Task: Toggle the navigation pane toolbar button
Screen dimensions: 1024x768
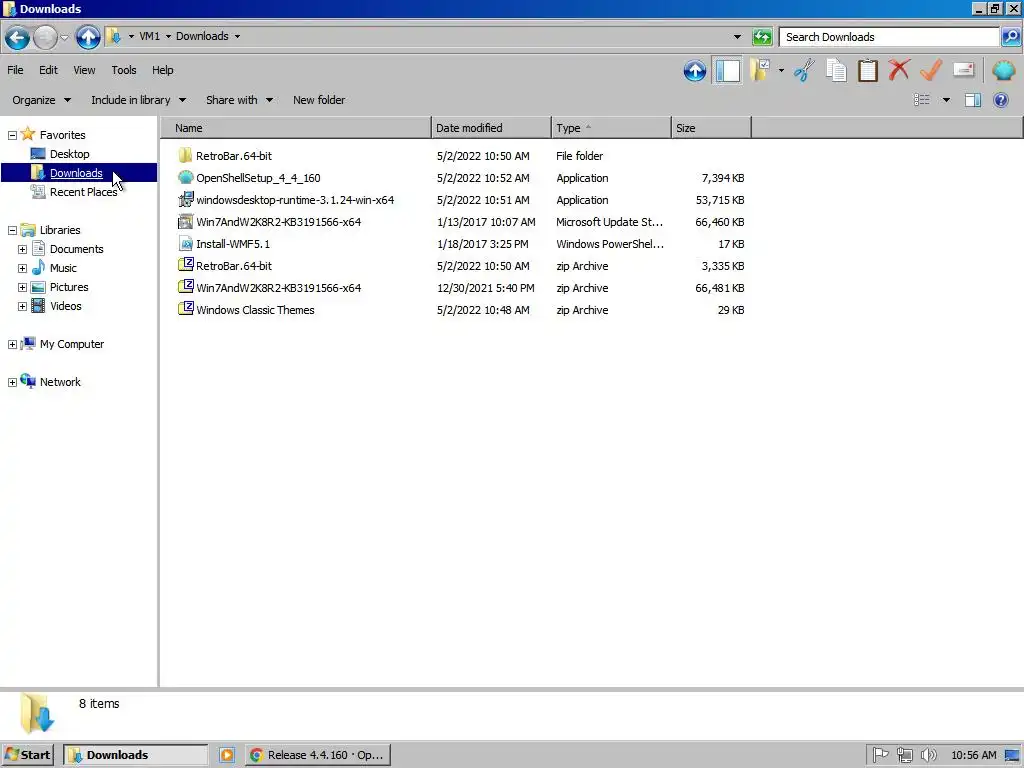Action: click(x=728, y=71)
